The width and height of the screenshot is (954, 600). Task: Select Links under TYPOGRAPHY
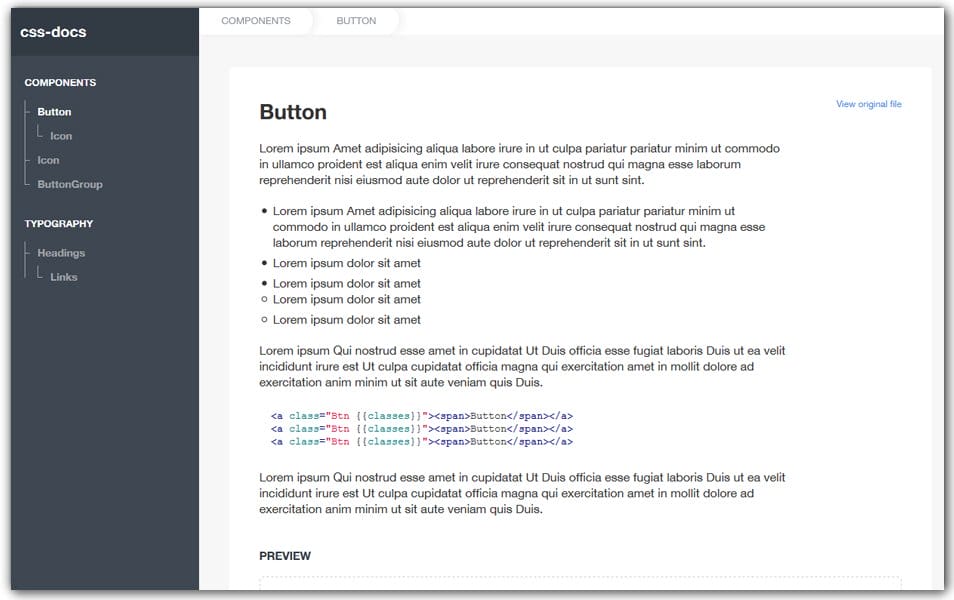pos(64,277)
